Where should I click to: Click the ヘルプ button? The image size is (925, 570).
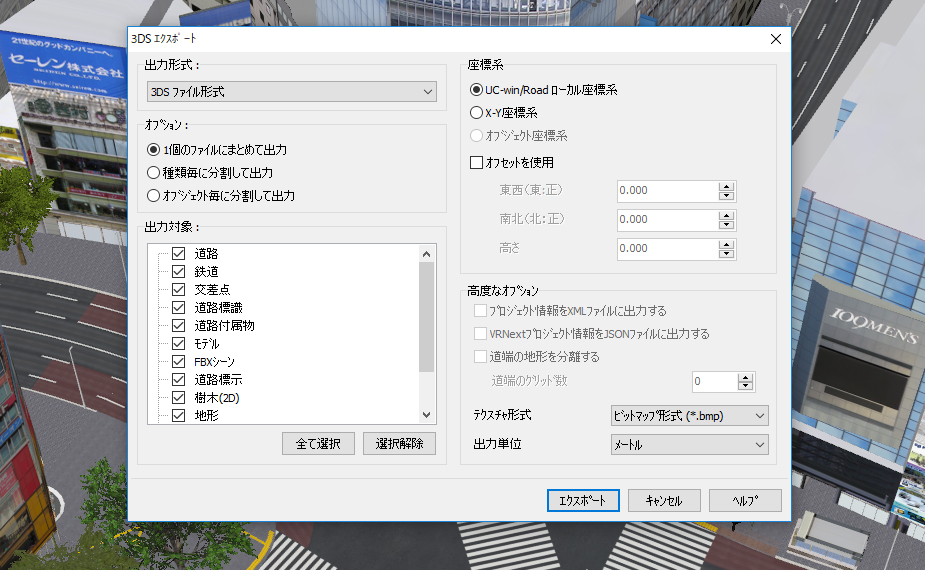746,500
